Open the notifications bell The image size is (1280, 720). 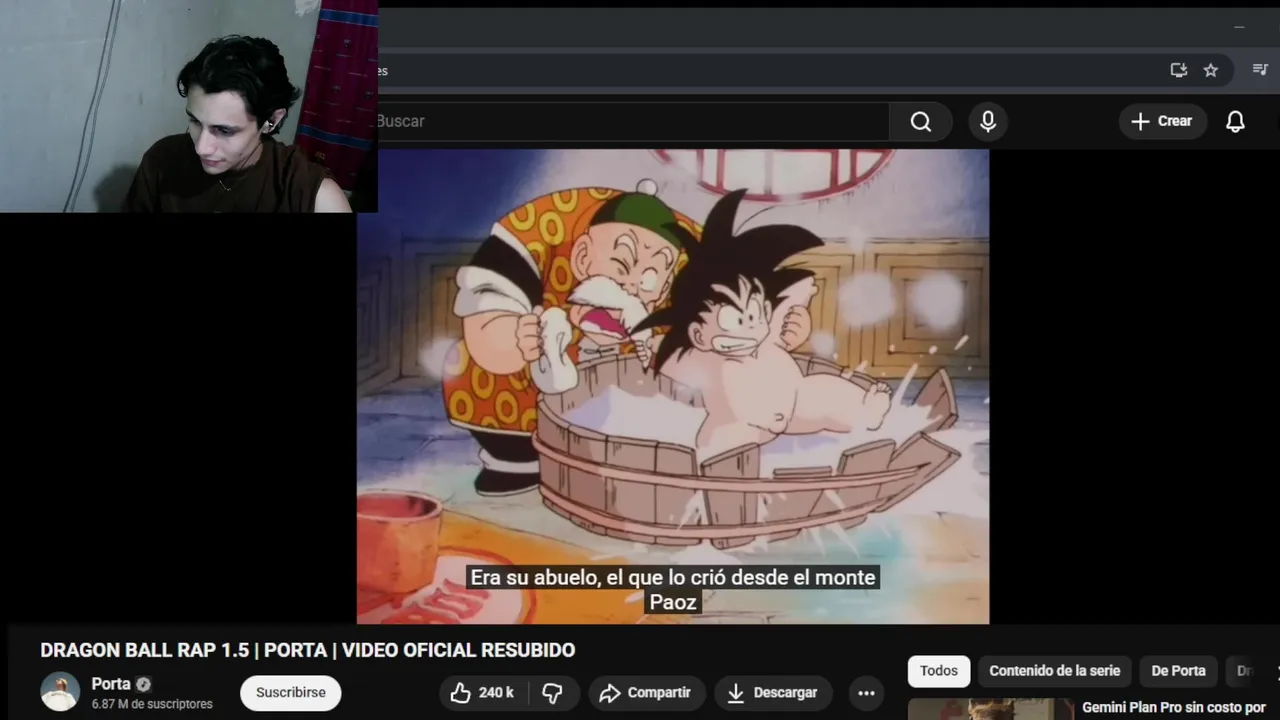click(1236, 121)
